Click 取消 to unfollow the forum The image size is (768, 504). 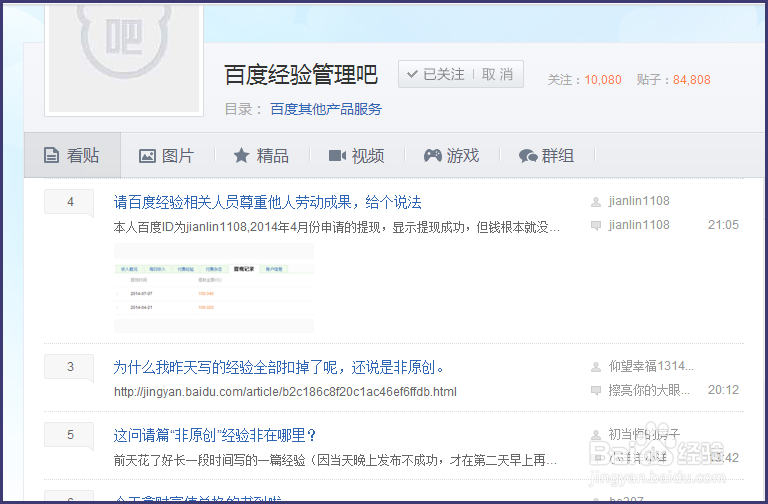click(x=498, y=74)
